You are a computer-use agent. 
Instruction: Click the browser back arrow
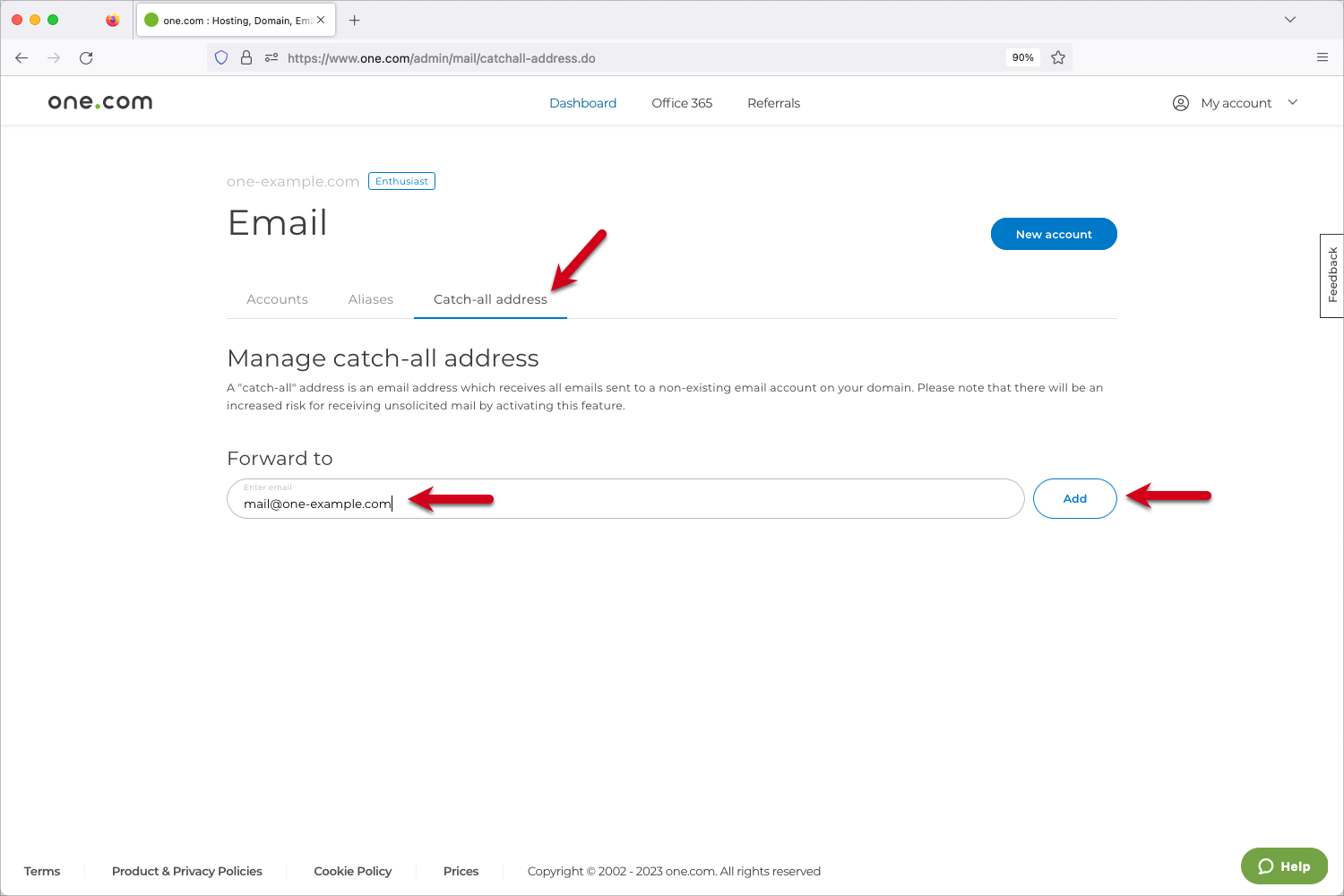(x=22, y=58)
